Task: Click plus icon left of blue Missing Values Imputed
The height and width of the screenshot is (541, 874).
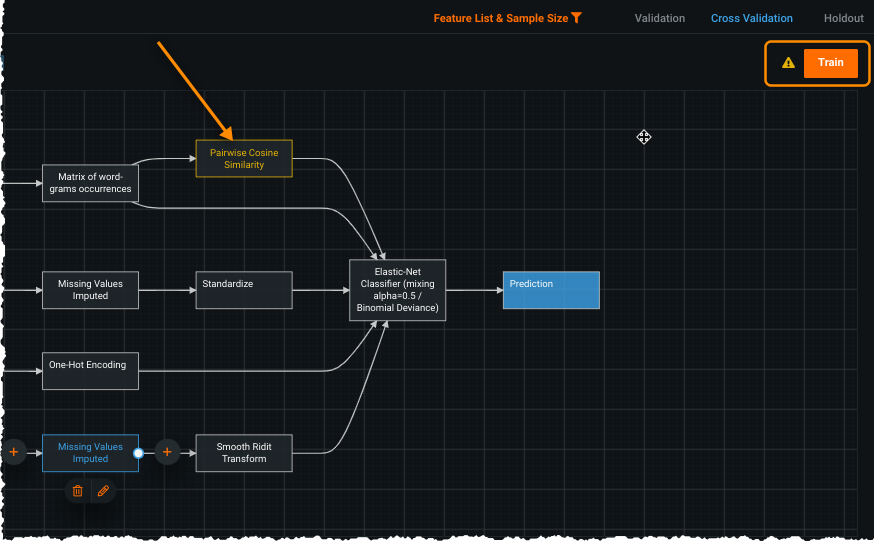Action: (13, 453)
